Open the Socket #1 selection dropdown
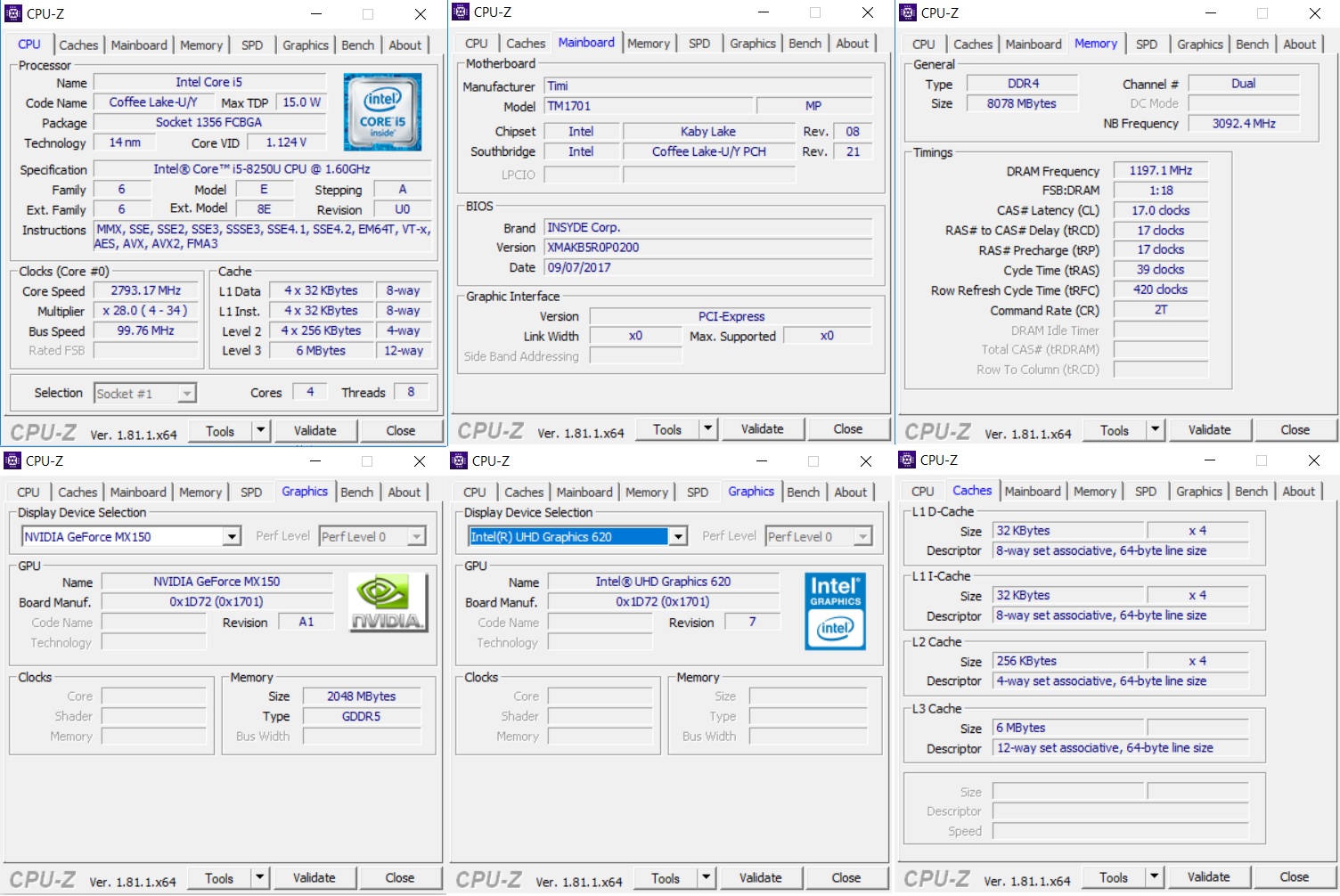Screen dimensions: 1340x896 point(186,393)
